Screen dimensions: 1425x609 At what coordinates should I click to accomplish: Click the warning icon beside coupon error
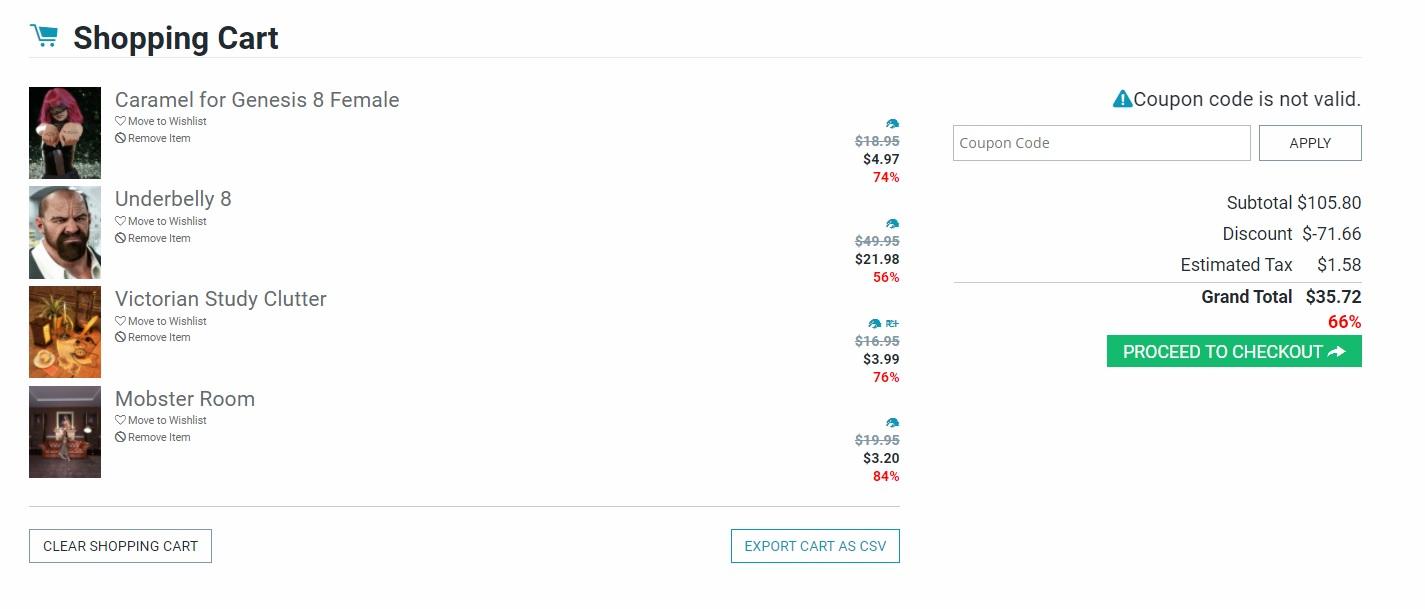[x=1122, y=99]
